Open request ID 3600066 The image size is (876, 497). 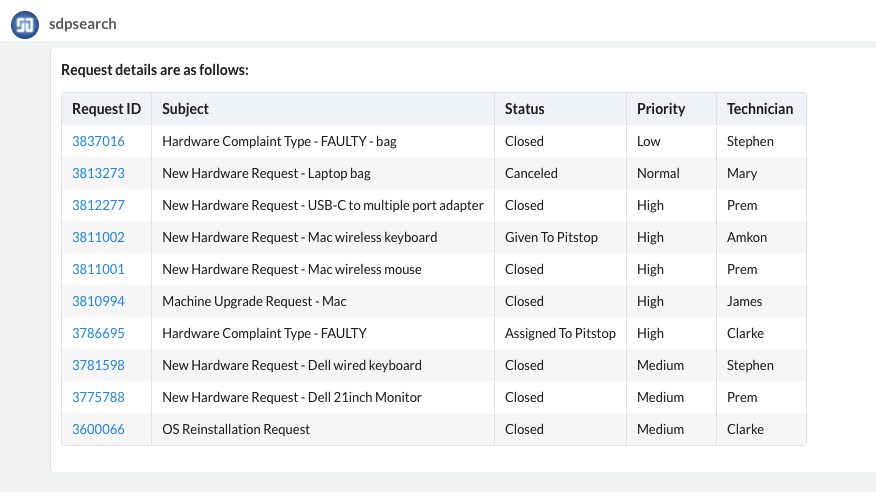(98, 429)
